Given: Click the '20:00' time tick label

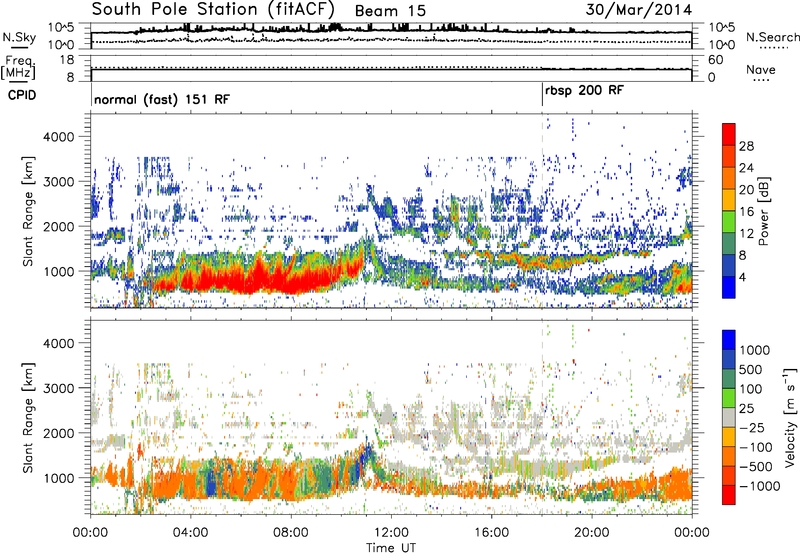Looking at the screenshot, I should 592,533.
